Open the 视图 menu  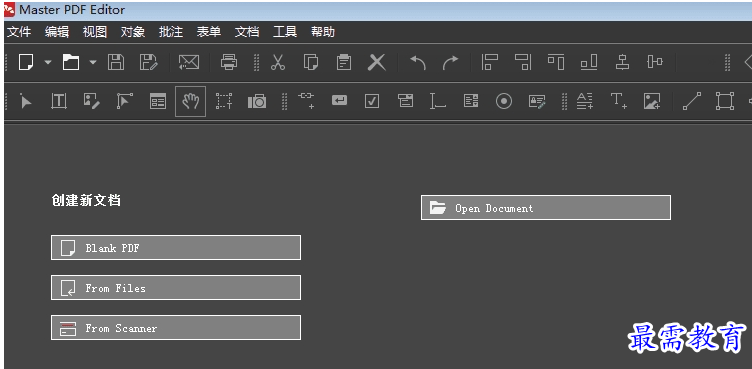click(x=95, y=32)
